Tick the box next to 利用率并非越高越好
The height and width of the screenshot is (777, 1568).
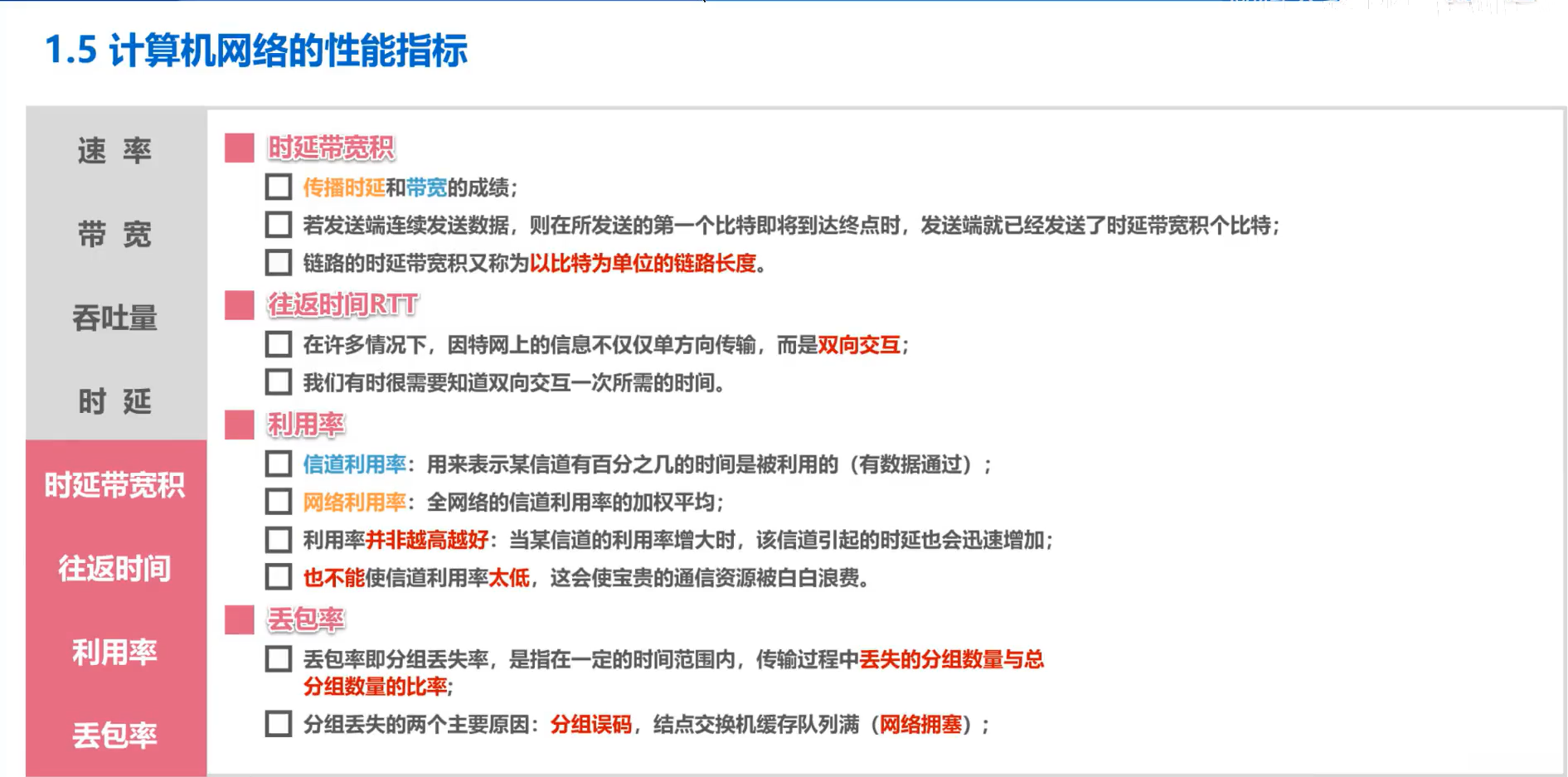click(277, 540)
